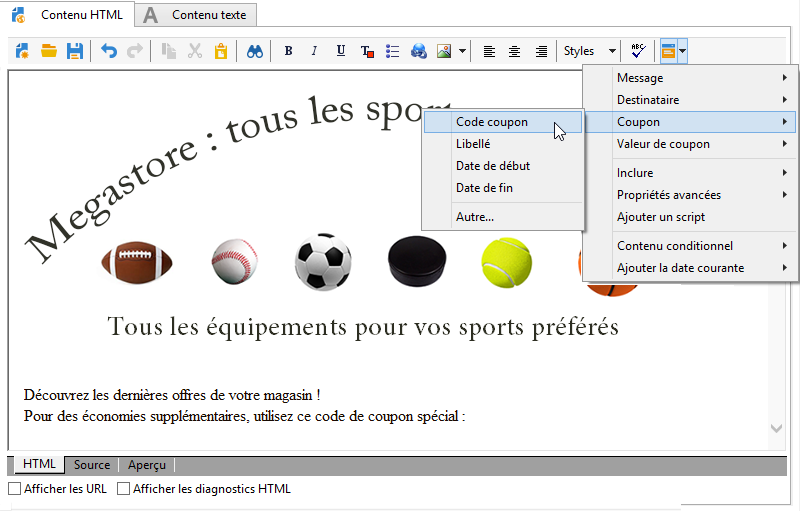Insert a hyperlink with the globe icon
Image resolution: width=800 pixels, height=511 pixels.
click(x=419, y=51)
